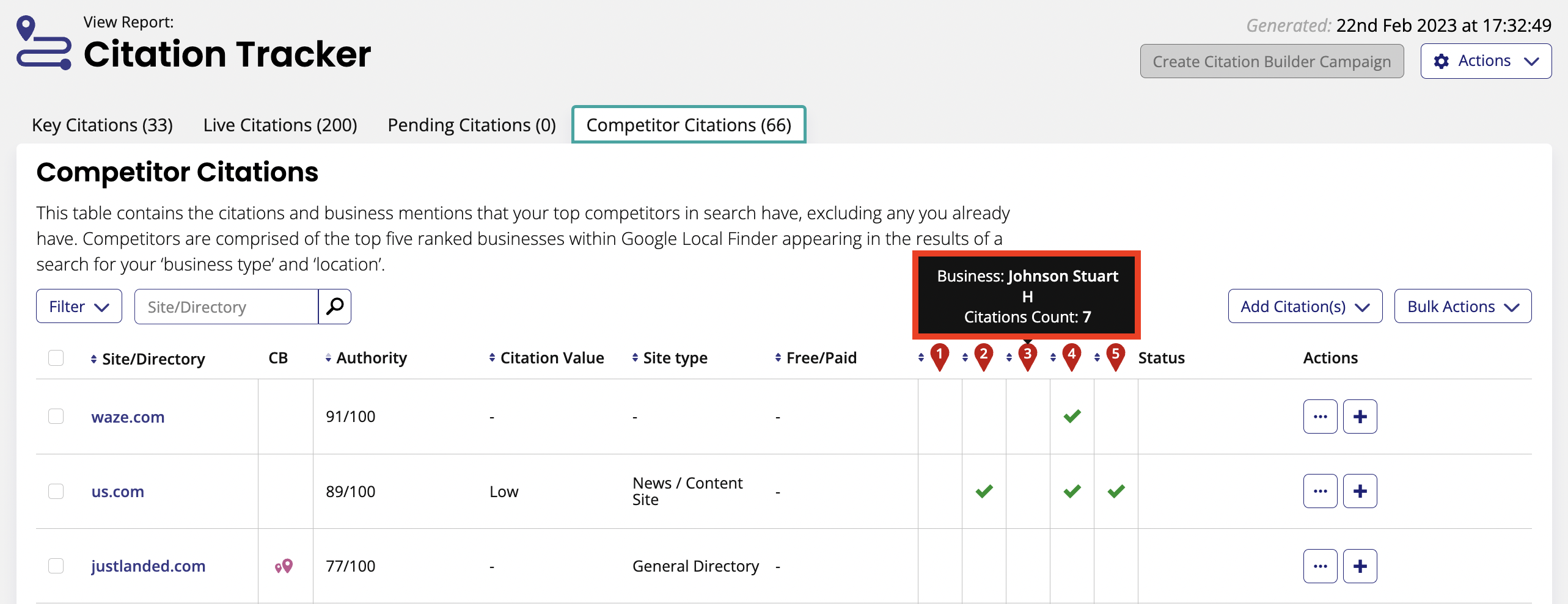Viewport: 1568px width, 604px height.
Task: Select competitor pin marker 1
Action: (939, 355)
